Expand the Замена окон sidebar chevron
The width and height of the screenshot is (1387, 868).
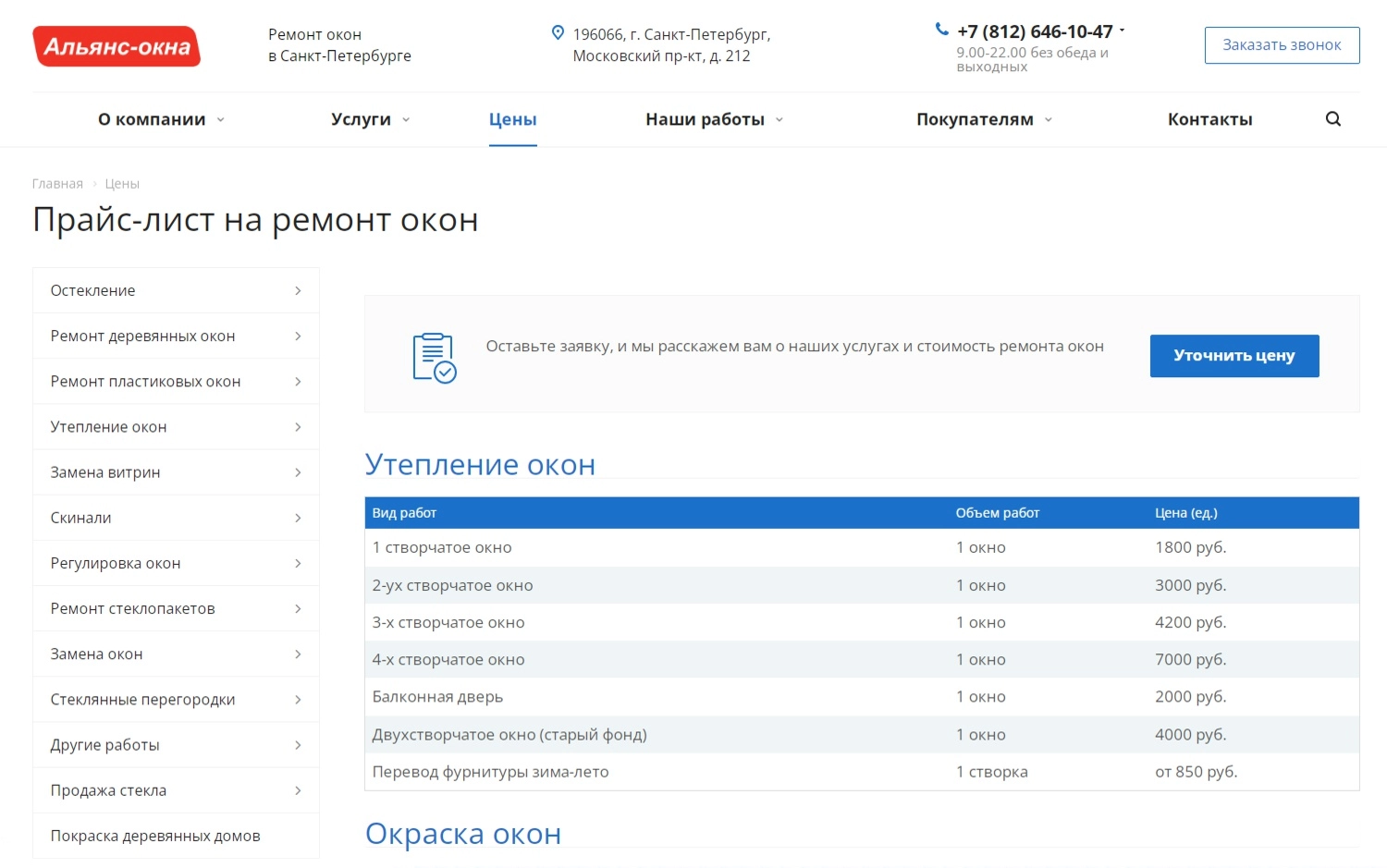298,654
